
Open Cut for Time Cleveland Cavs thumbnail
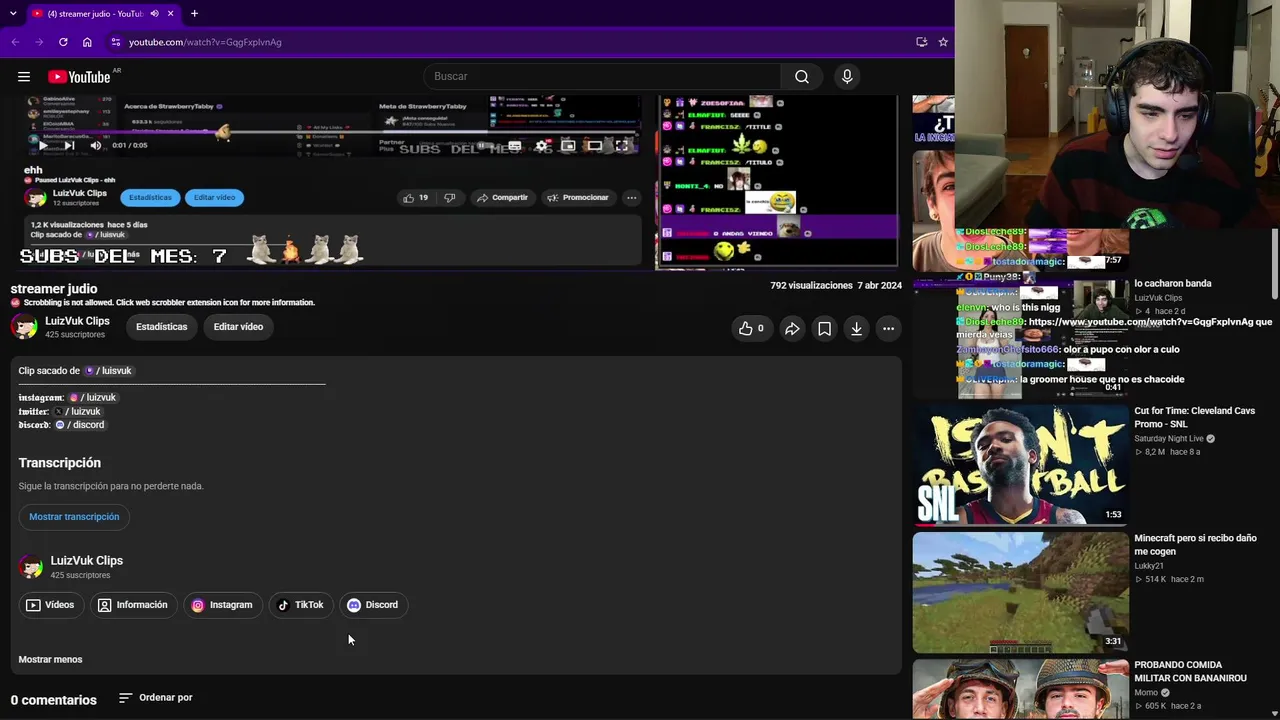click(1020, 466)
